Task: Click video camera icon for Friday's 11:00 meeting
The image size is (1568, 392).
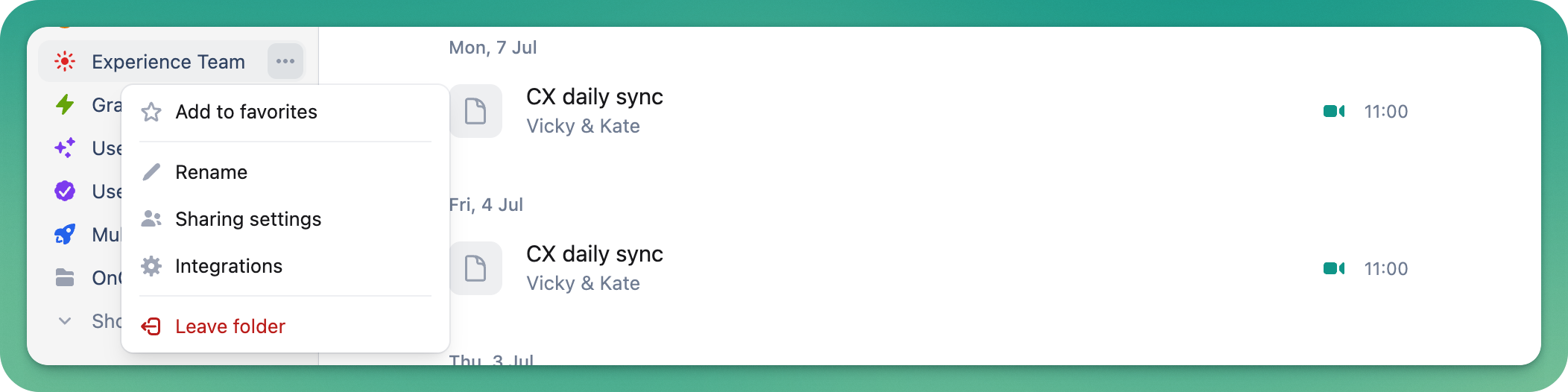Action: coord(1334,268)
